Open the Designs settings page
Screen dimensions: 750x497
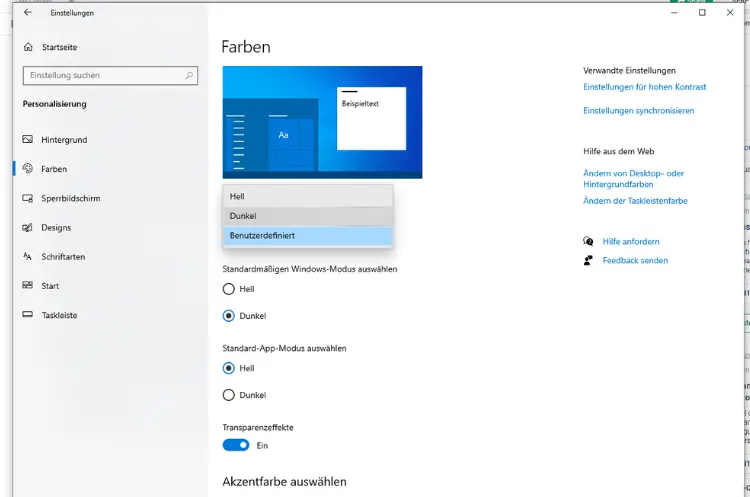[x=110, y=227]
